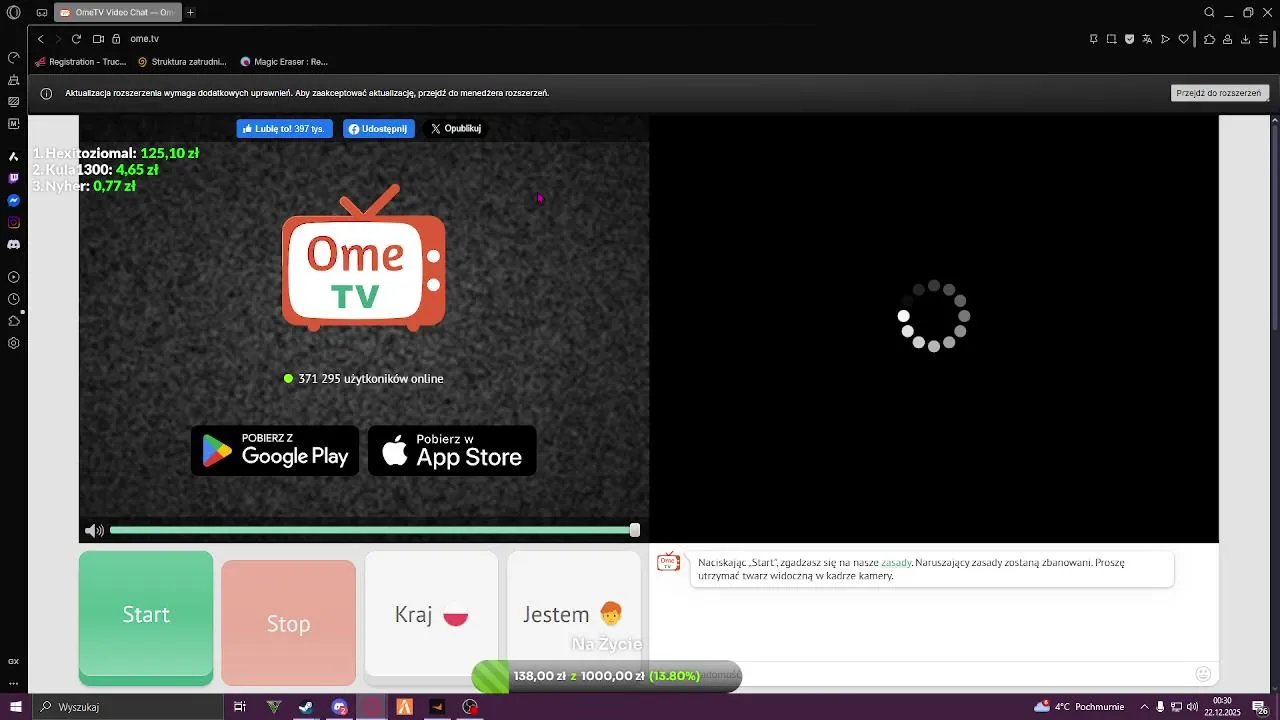
Task: Open a new browser tab
Action: point(190,13)
